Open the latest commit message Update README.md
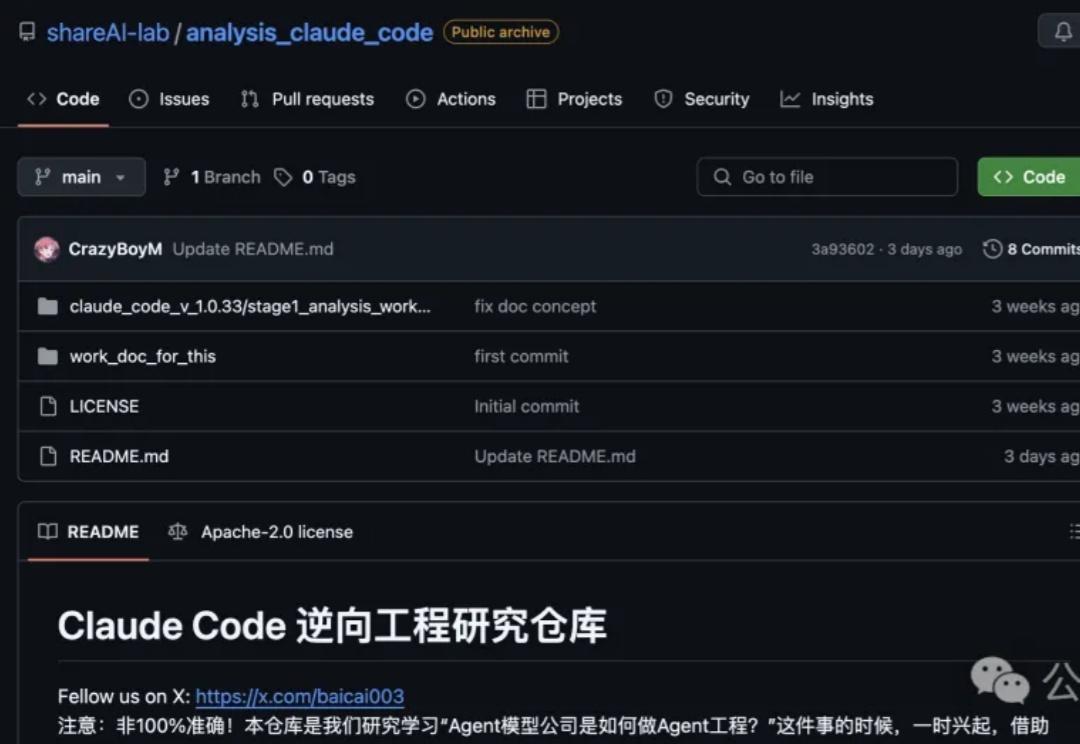1080x744 pixels. (253, 249)
